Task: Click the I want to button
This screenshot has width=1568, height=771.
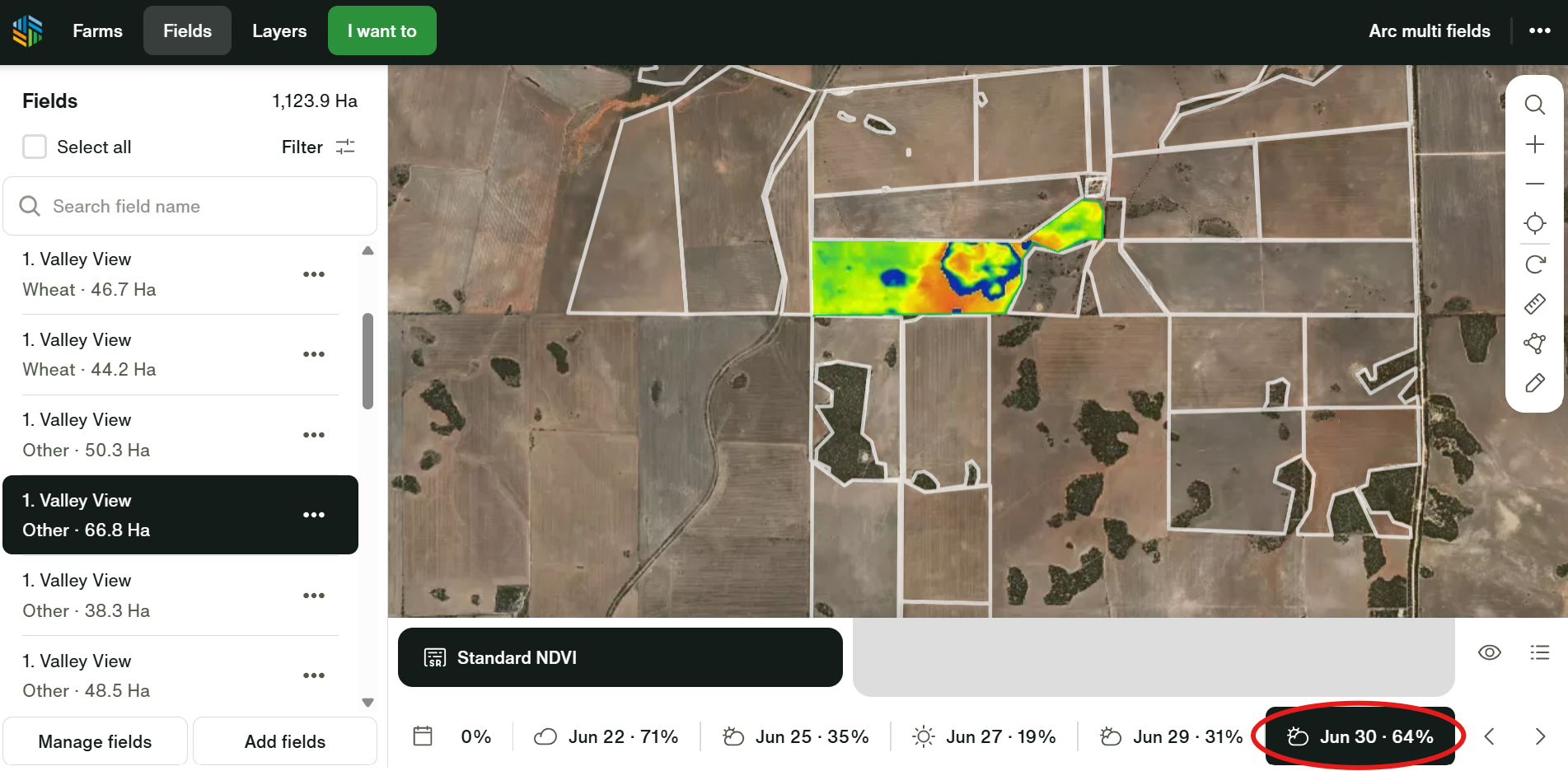Action: click(381, 31)
